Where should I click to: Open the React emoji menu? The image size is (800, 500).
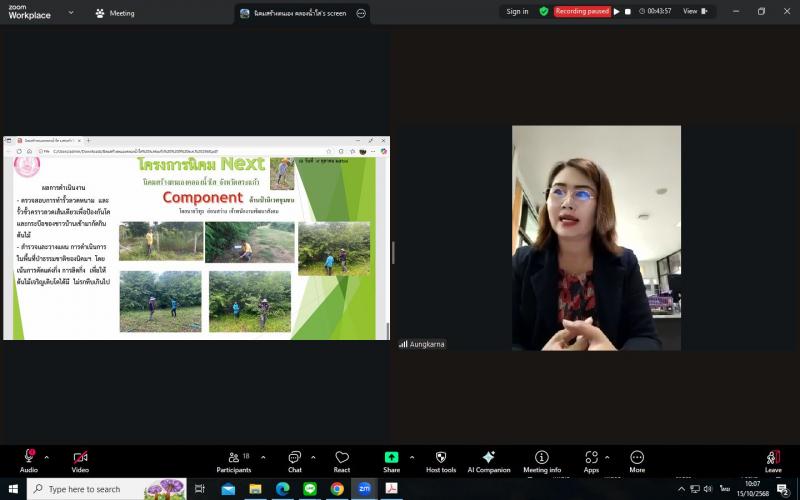(x=342, y=461)
